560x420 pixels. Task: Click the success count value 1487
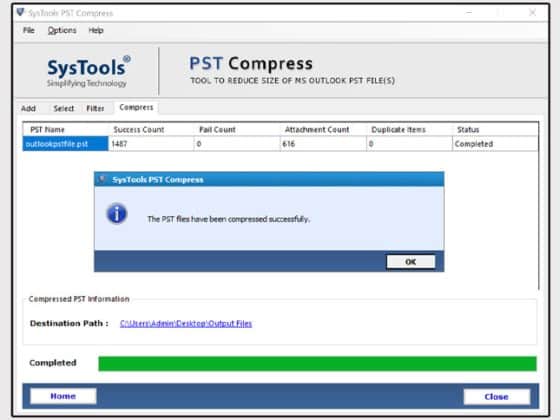pos(119,144)
